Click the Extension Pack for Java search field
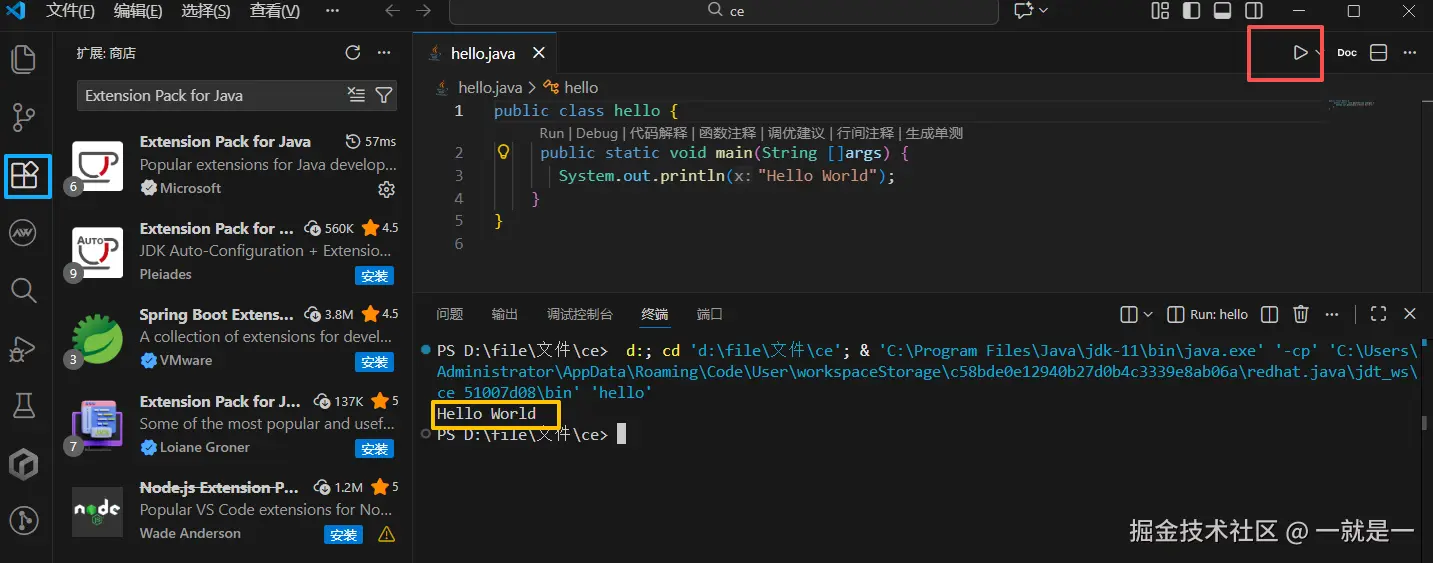The image size is (1433, 563). click(210, 96)
